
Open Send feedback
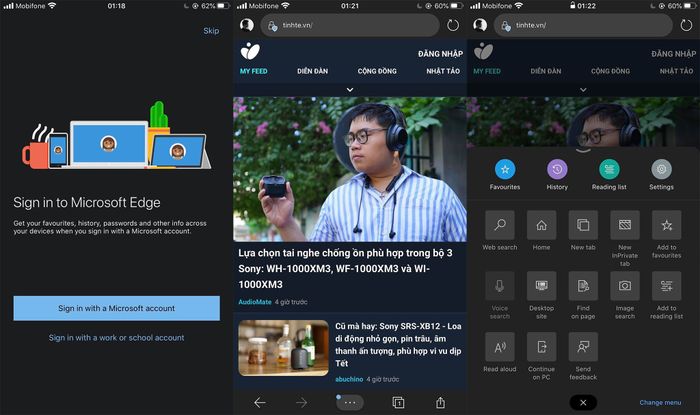click(x=583, y=347)
